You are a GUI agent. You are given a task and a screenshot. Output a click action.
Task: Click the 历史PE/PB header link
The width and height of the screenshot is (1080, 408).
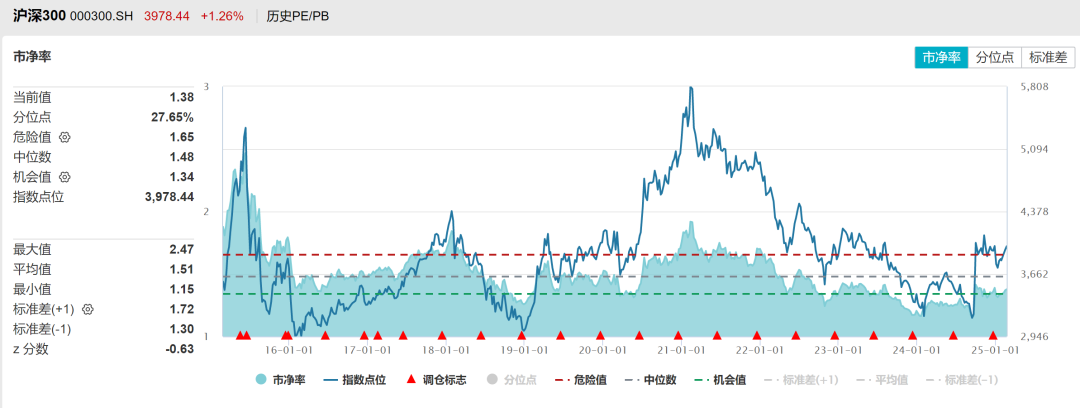click(298, 16)
